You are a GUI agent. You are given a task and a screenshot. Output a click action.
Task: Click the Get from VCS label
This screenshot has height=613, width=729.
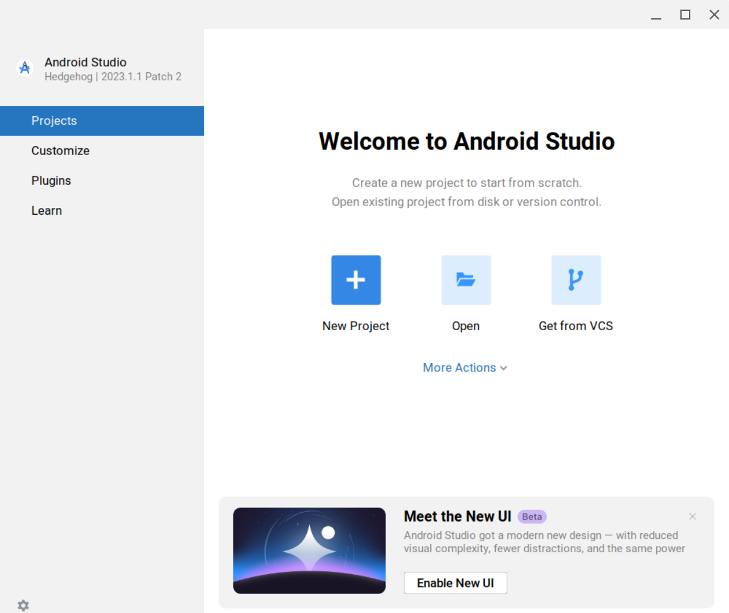point(576,326)
